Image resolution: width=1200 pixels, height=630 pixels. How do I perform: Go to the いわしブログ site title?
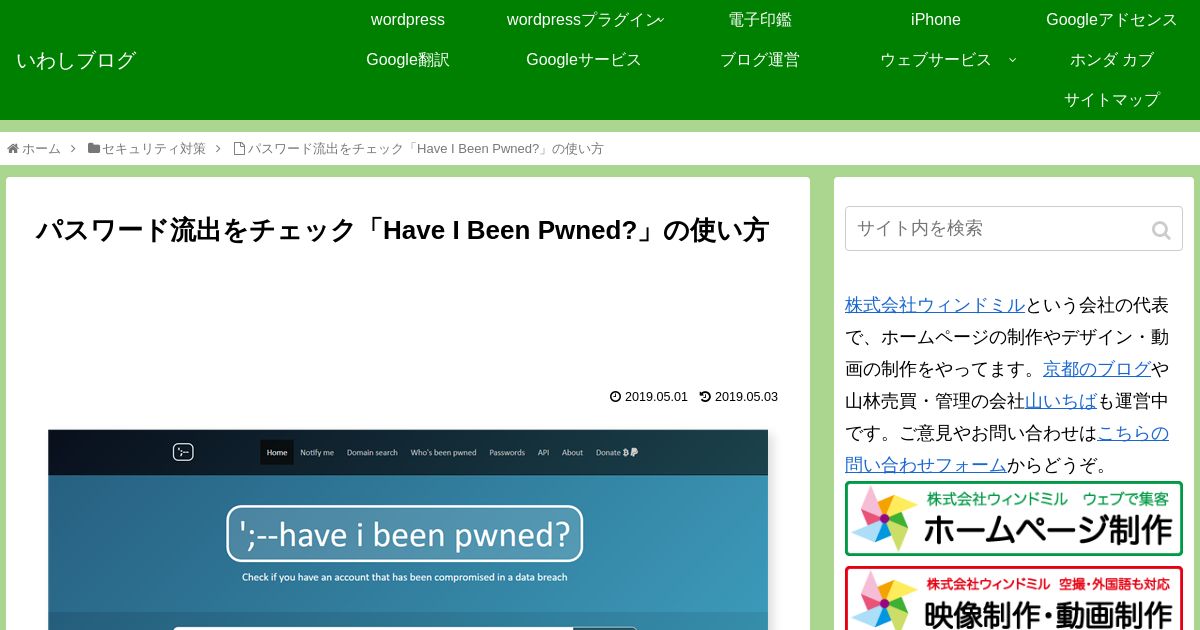76,60
